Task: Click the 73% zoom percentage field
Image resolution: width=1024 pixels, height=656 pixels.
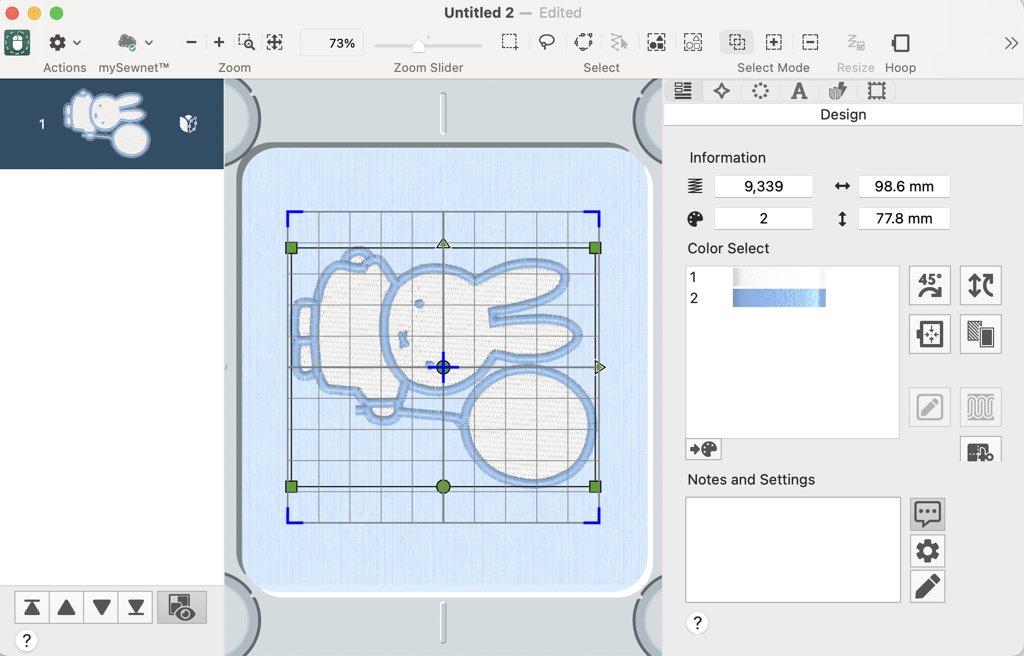Action: pyautogui.click(x=332, y=43)
